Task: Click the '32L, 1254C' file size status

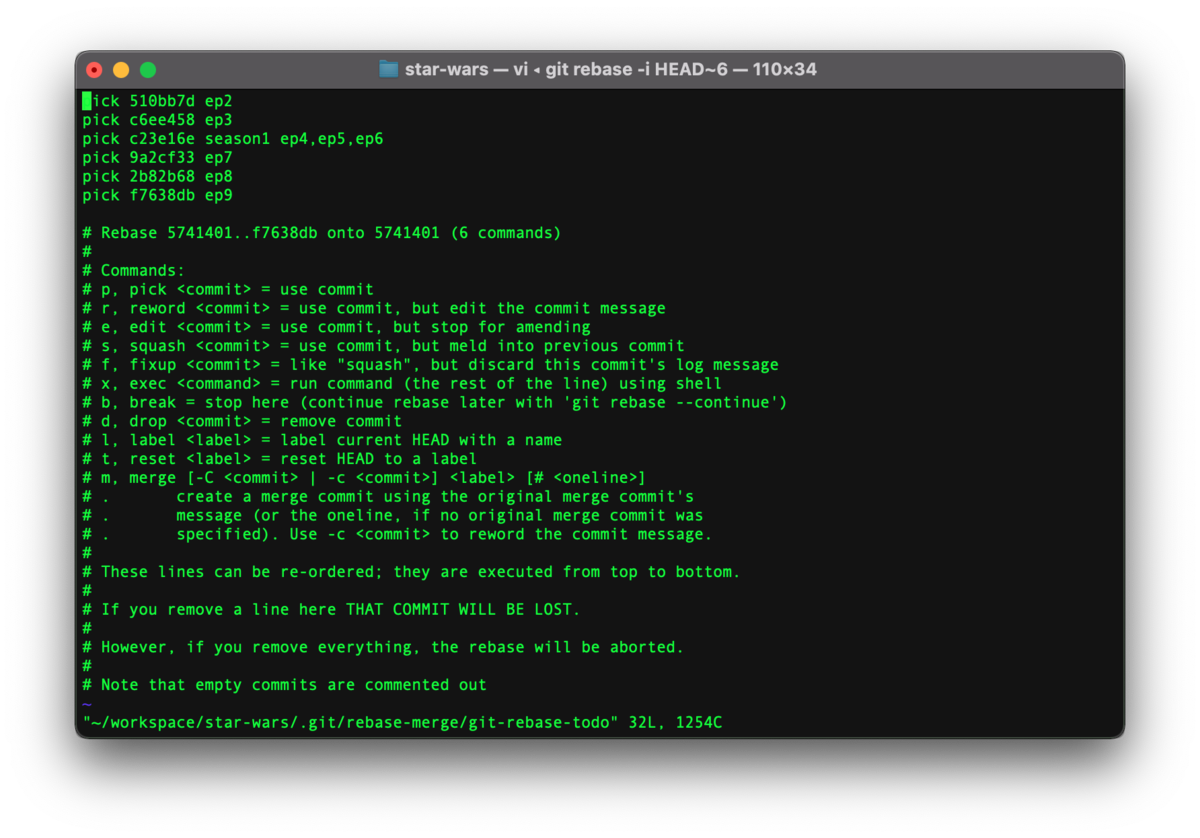Action: [x=676, y=722]
